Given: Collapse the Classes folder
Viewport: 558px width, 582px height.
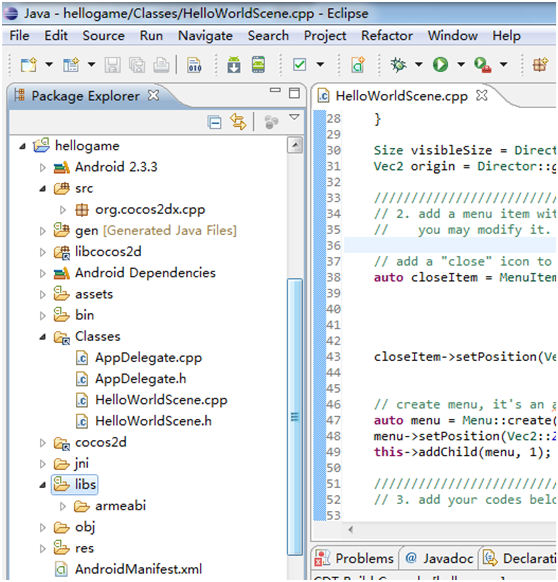Looking at the screenshot, I should (43, 337).
